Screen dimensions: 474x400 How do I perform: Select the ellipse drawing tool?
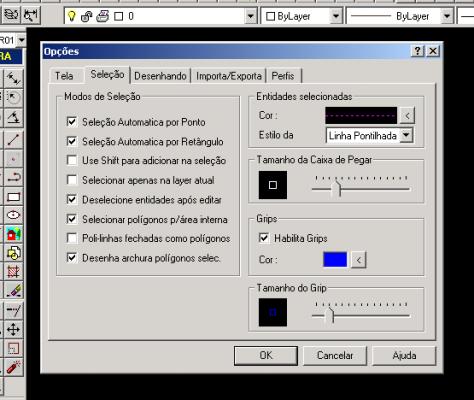(13, 215)
